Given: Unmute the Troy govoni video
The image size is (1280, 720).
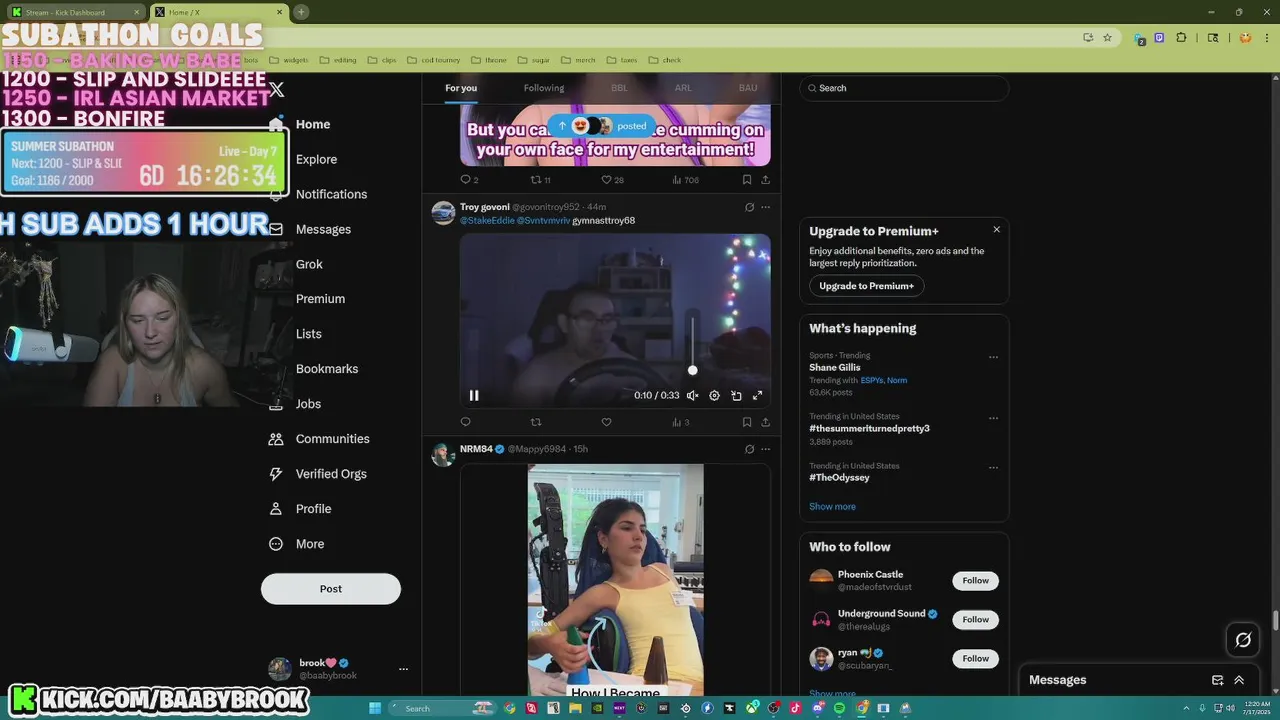Looking at the screenshot, I should click(x=692, y=396).
